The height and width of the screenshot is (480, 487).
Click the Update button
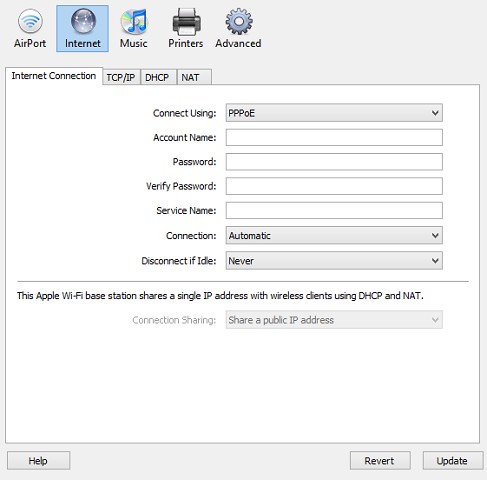[x=453, y=461]
